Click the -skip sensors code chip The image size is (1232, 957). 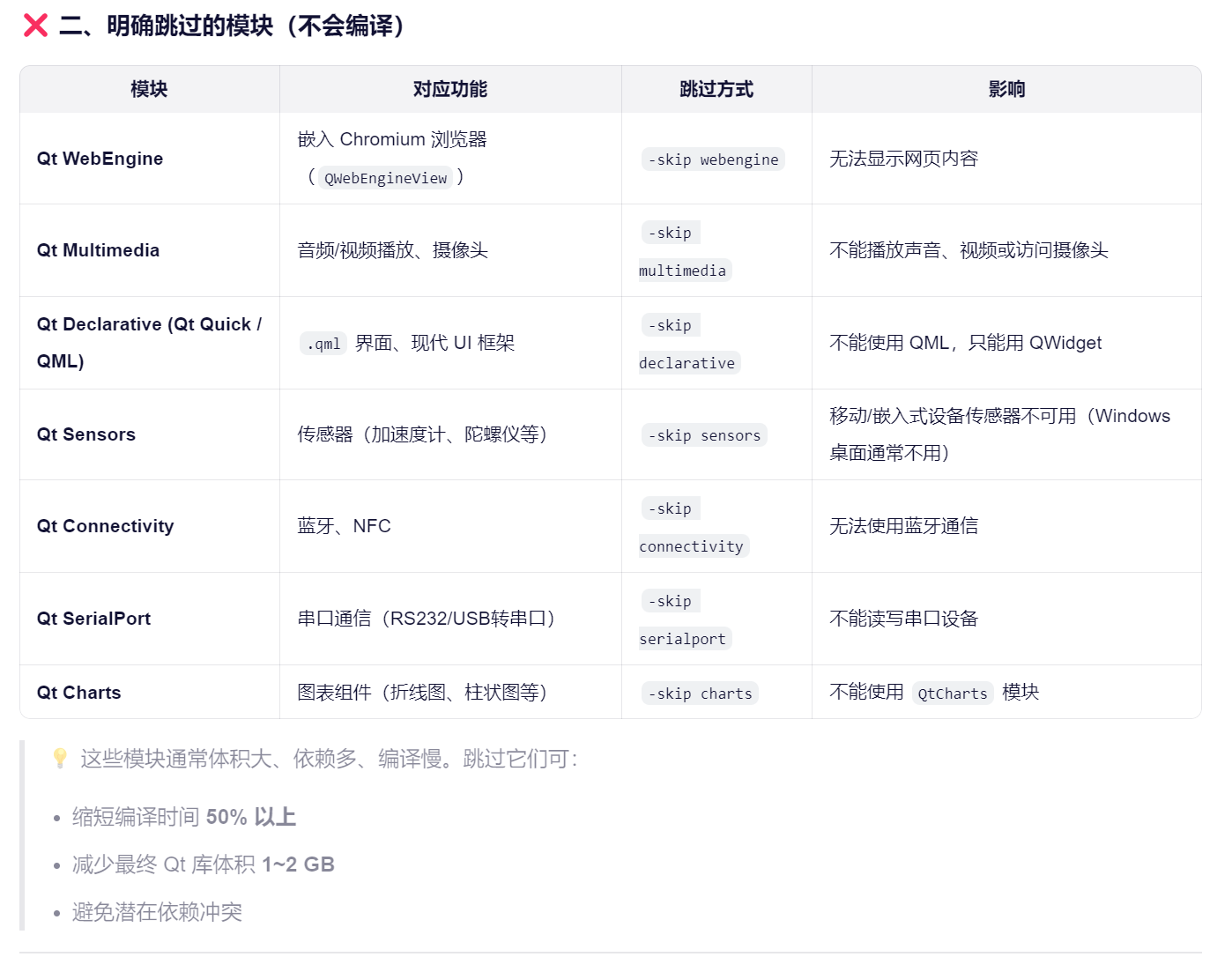point(703,434)
